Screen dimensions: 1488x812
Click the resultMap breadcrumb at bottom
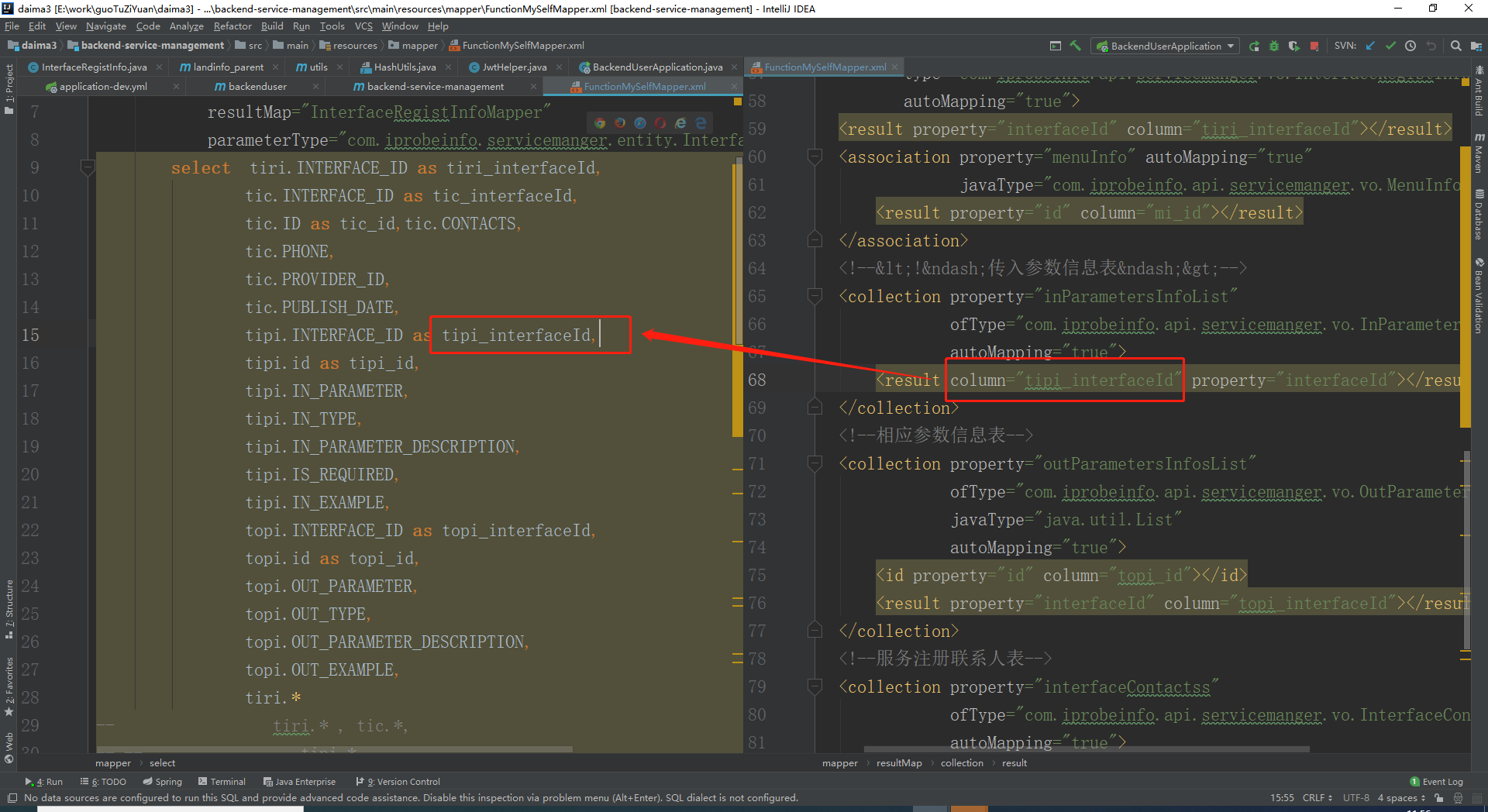point(898,762)
